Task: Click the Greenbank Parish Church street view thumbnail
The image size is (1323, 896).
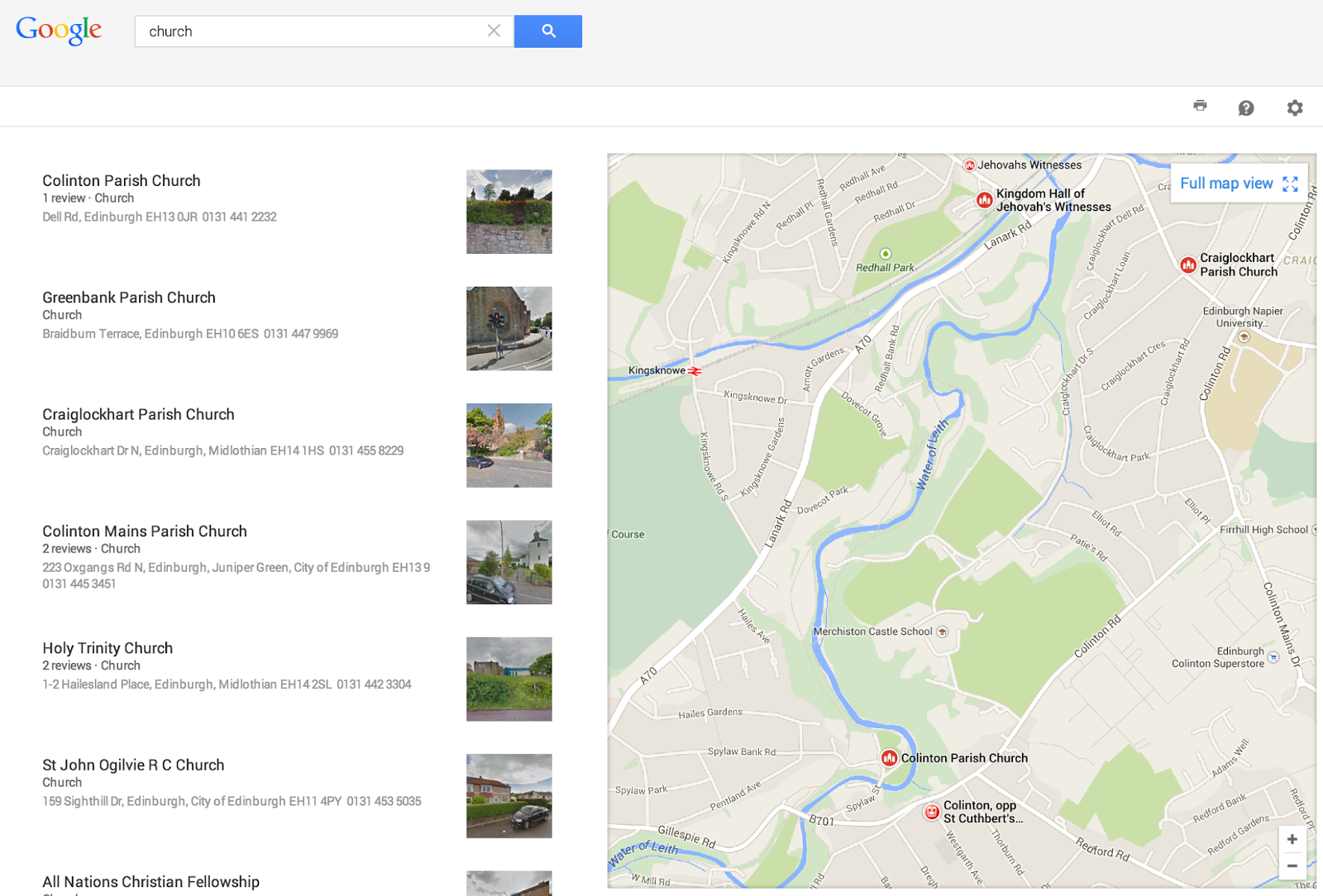Action: pos(509,328)
